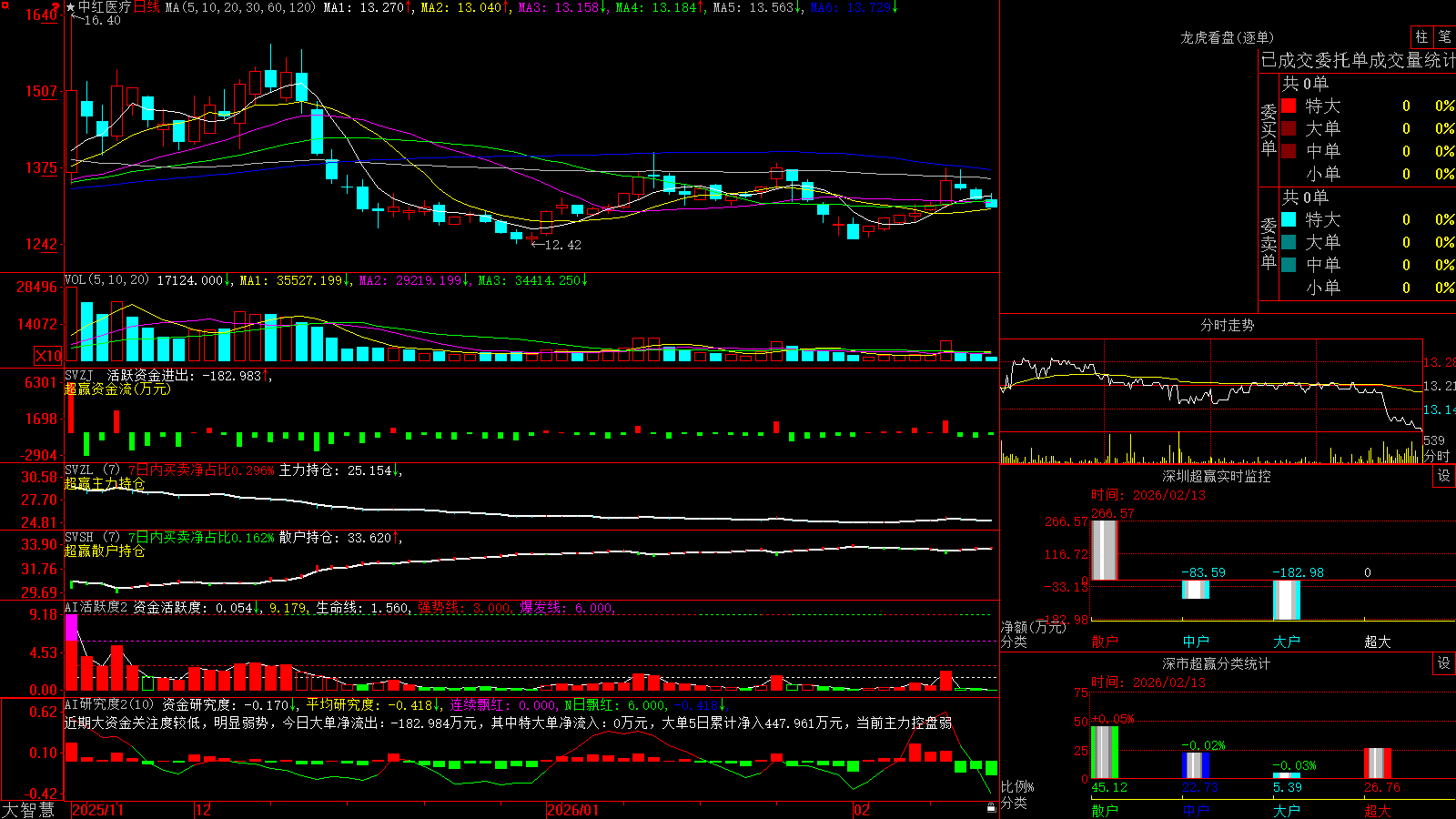Viewport: 1456px width, 819px height.
Task: Open 设 settings for 深市超赢分类统计
Action: [x=1444, y=663]
